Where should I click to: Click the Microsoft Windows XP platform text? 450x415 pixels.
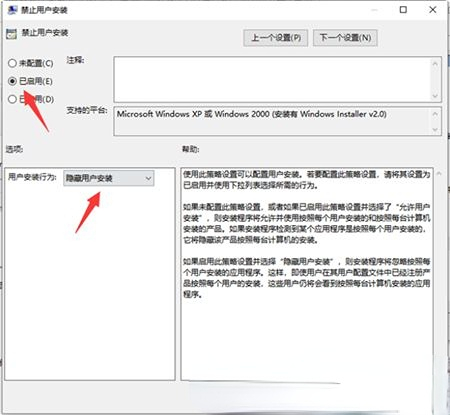pyautogui.click(x=251, y=114)
